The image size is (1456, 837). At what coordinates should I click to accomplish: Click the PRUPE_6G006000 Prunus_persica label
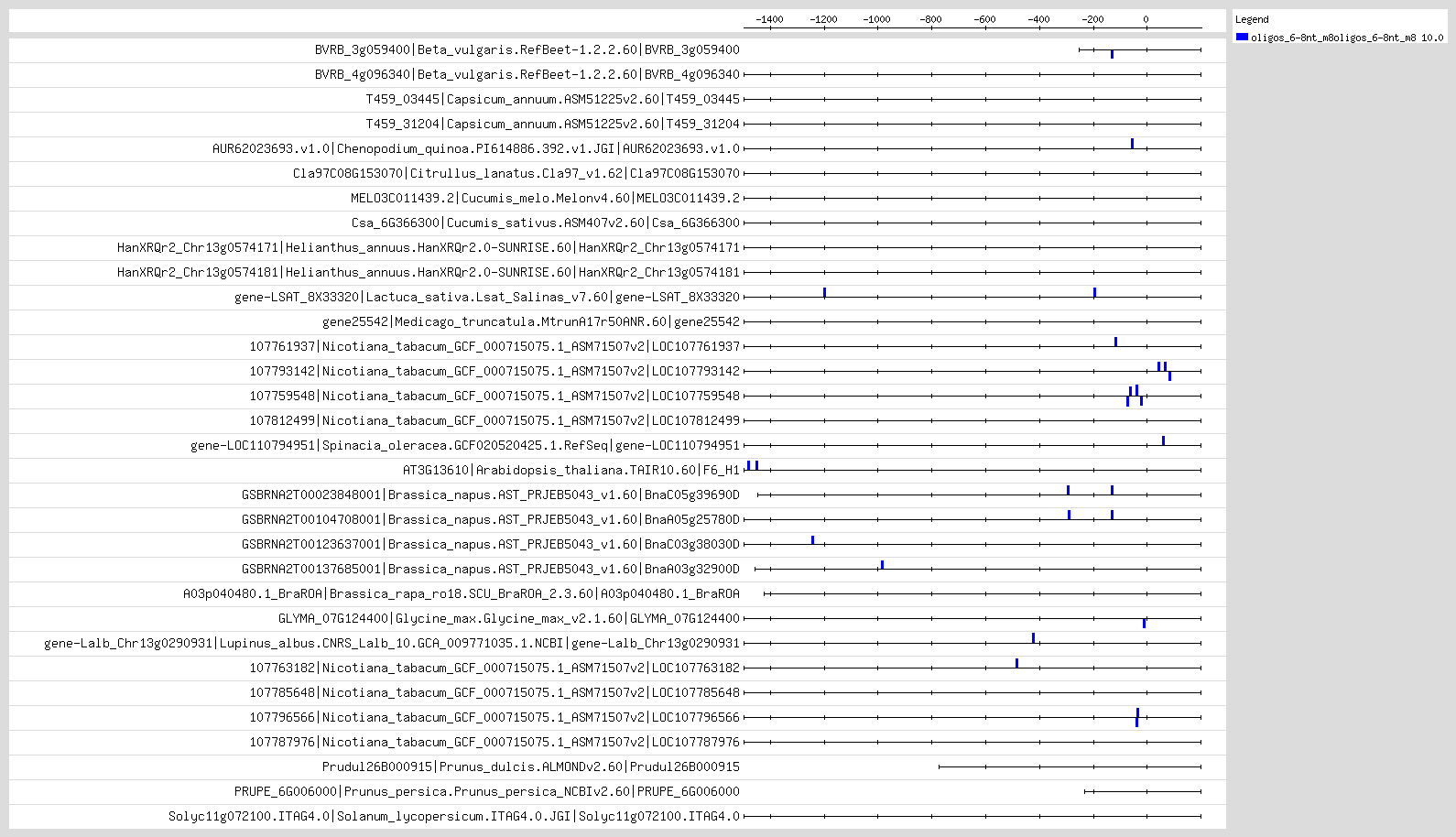tap(487, 791)
